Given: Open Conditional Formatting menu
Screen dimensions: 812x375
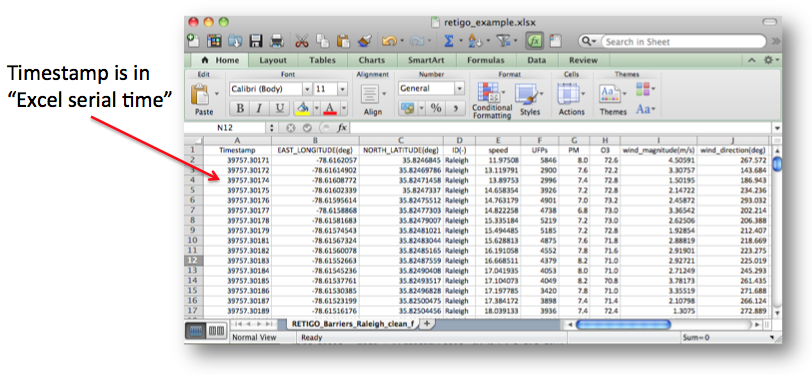Looking at the screenshot, I should point(492,100).
